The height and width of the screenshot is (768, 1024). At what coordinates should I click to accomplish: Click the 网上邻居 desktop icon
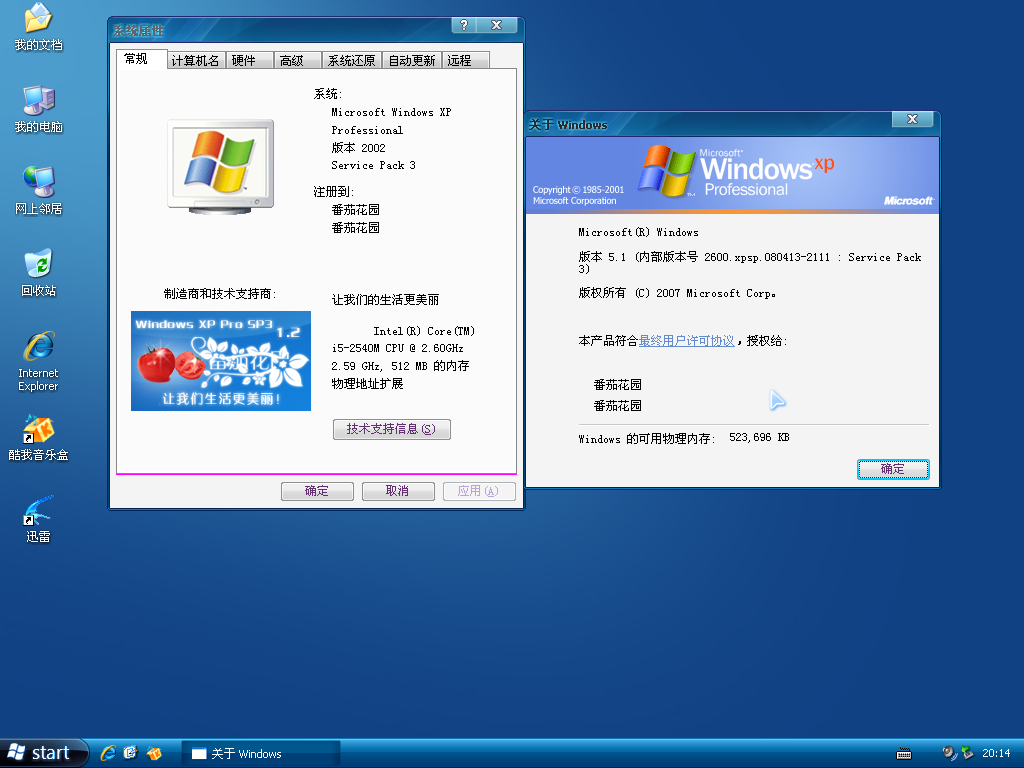38,191
